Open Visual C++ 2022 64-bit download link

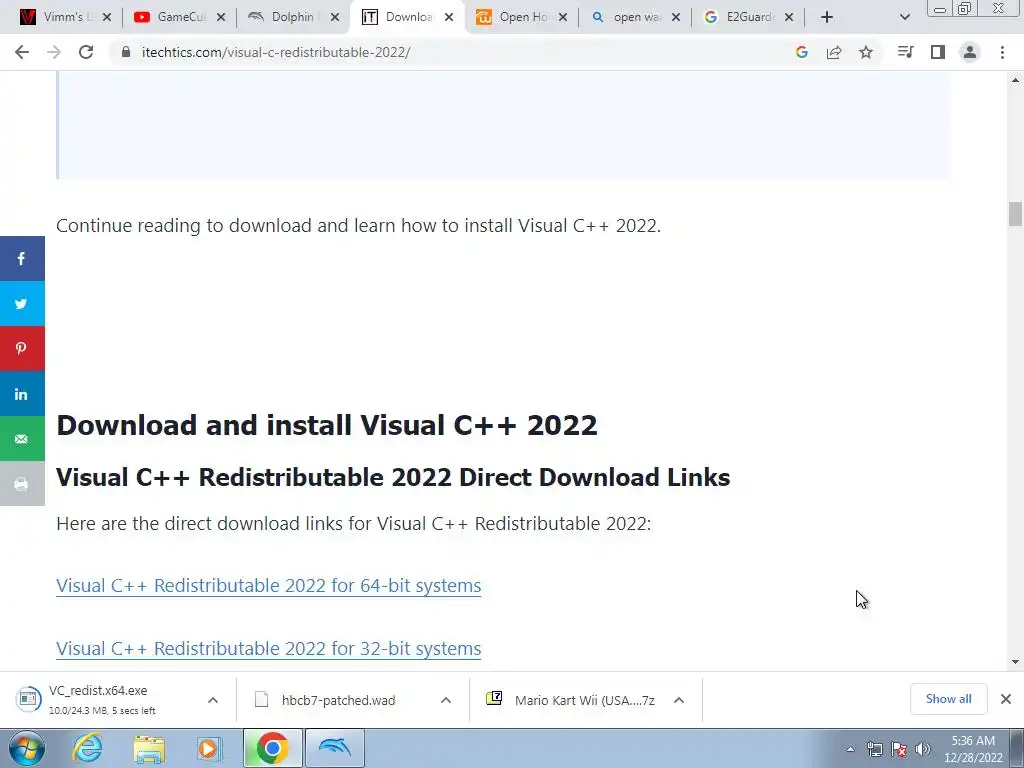(x=268, y=586)
